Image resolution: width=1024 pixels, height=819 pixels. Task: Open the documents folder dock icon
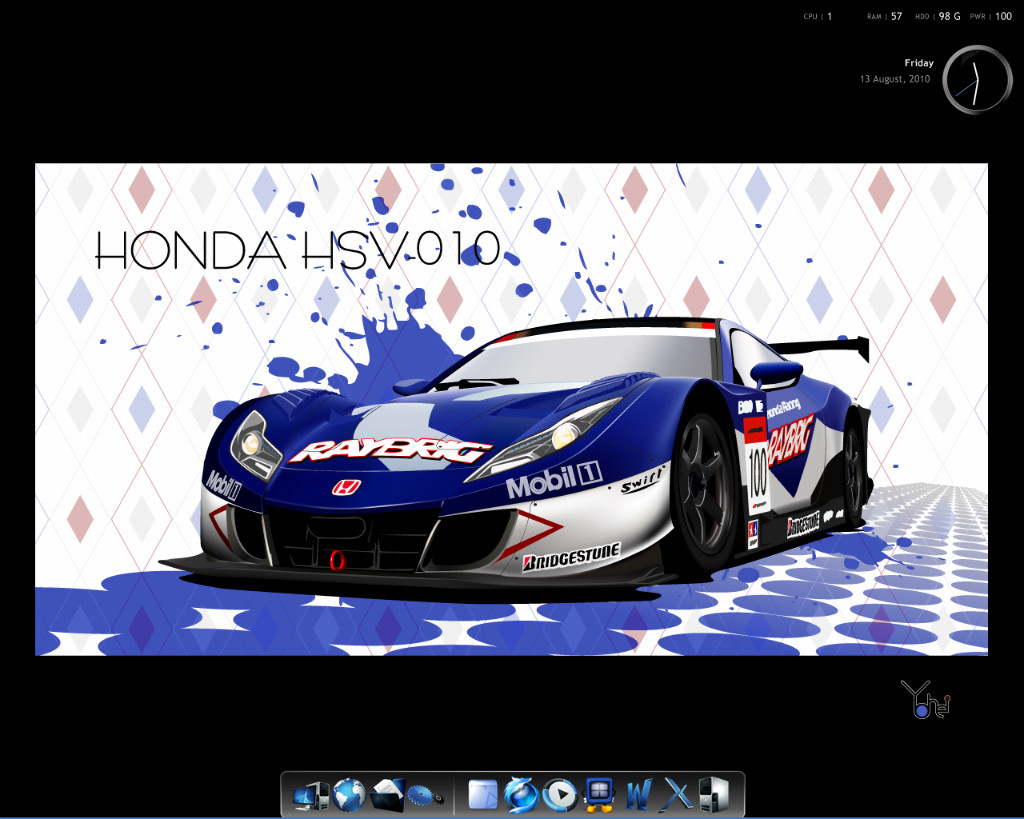pos(387,795)
